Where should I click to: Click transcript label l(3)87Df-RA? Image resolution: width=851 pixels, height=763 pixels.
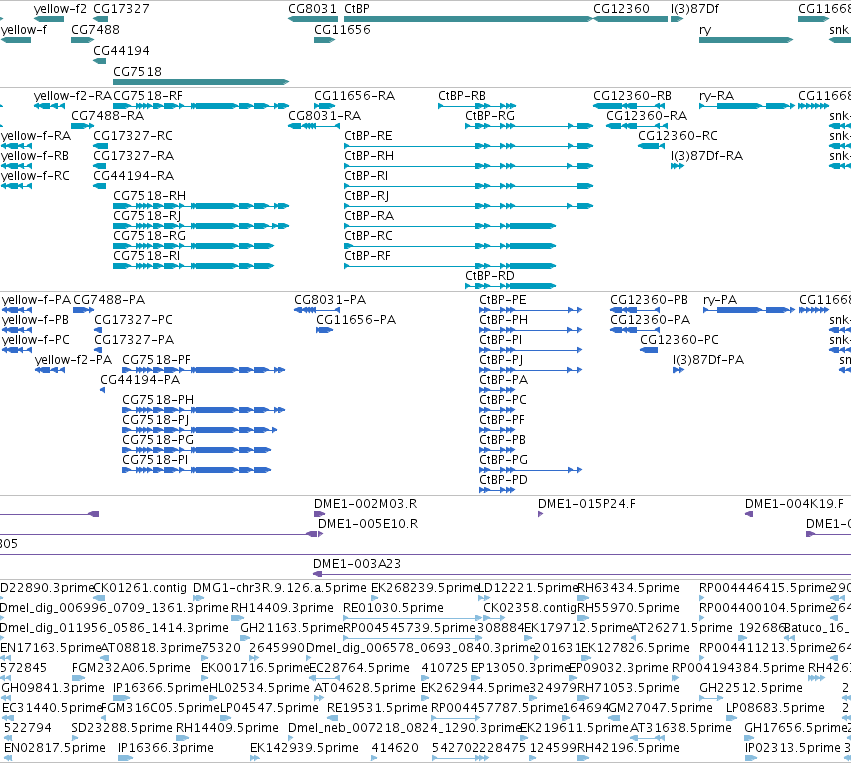(707, 156)
